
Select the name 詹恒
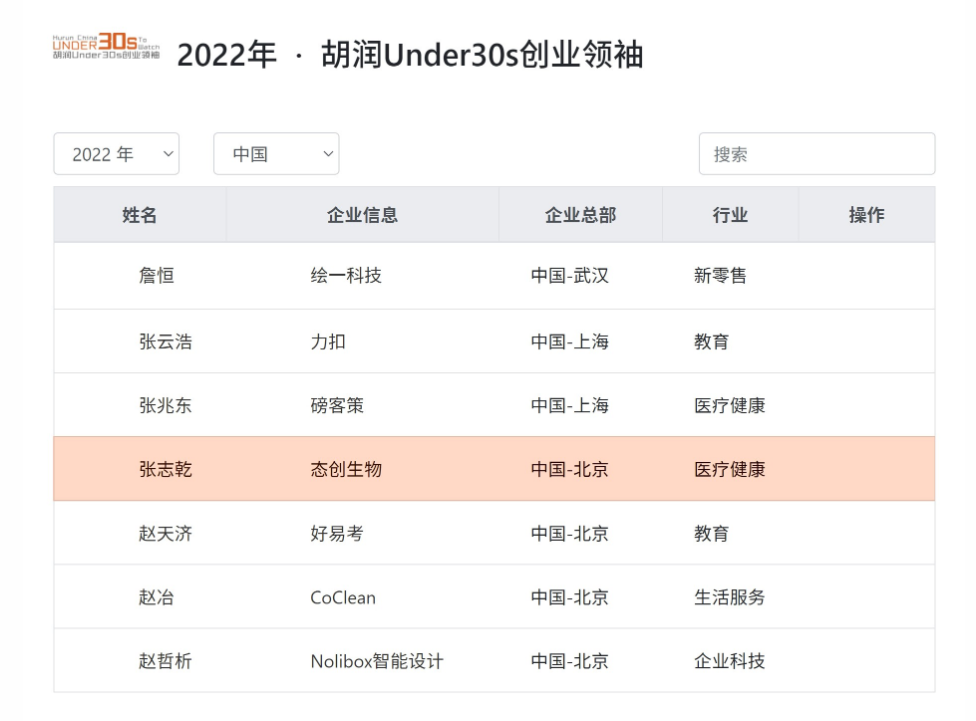(156, 275)
